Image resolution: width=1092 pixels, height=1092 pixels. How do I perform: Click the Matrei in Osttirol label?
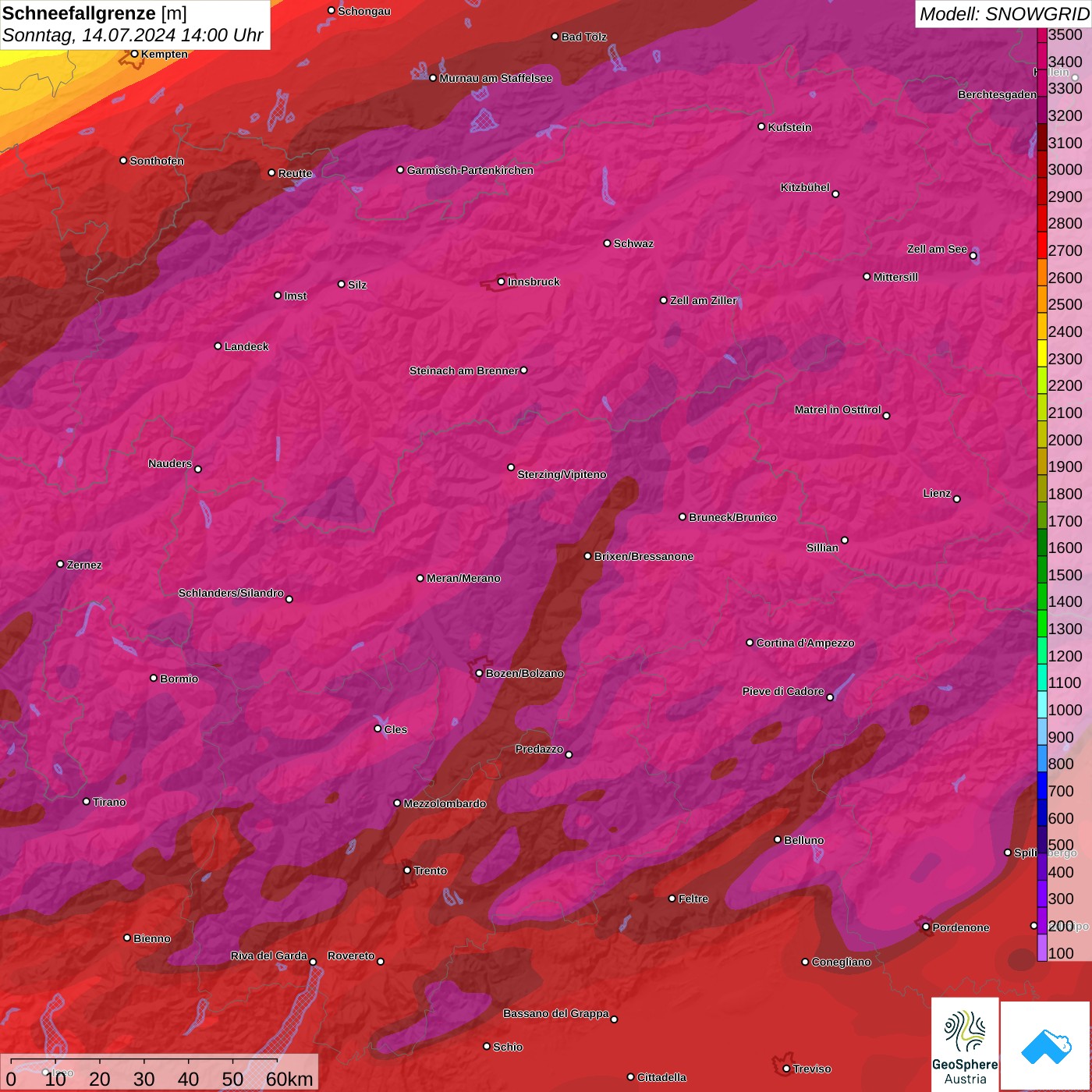pos(838,409)
